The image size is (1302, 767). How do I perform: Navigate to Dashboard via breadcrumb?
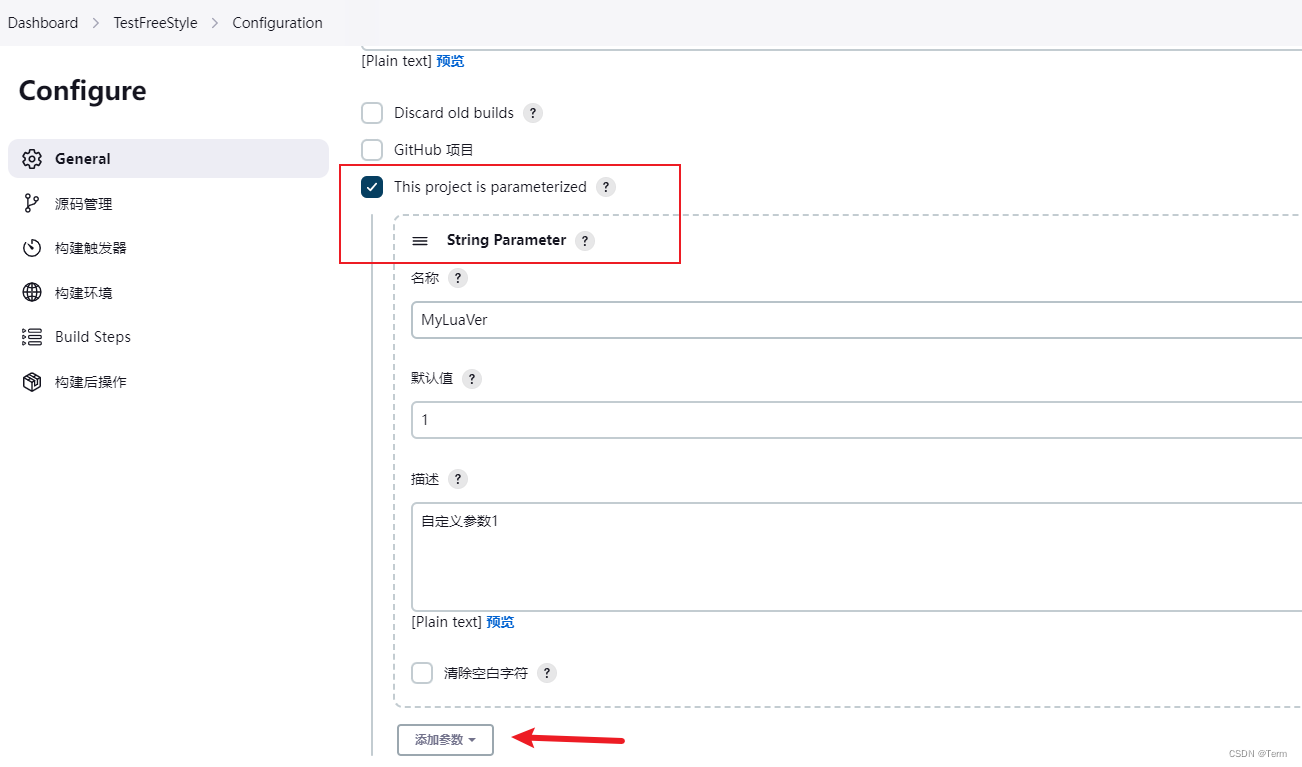42,22
